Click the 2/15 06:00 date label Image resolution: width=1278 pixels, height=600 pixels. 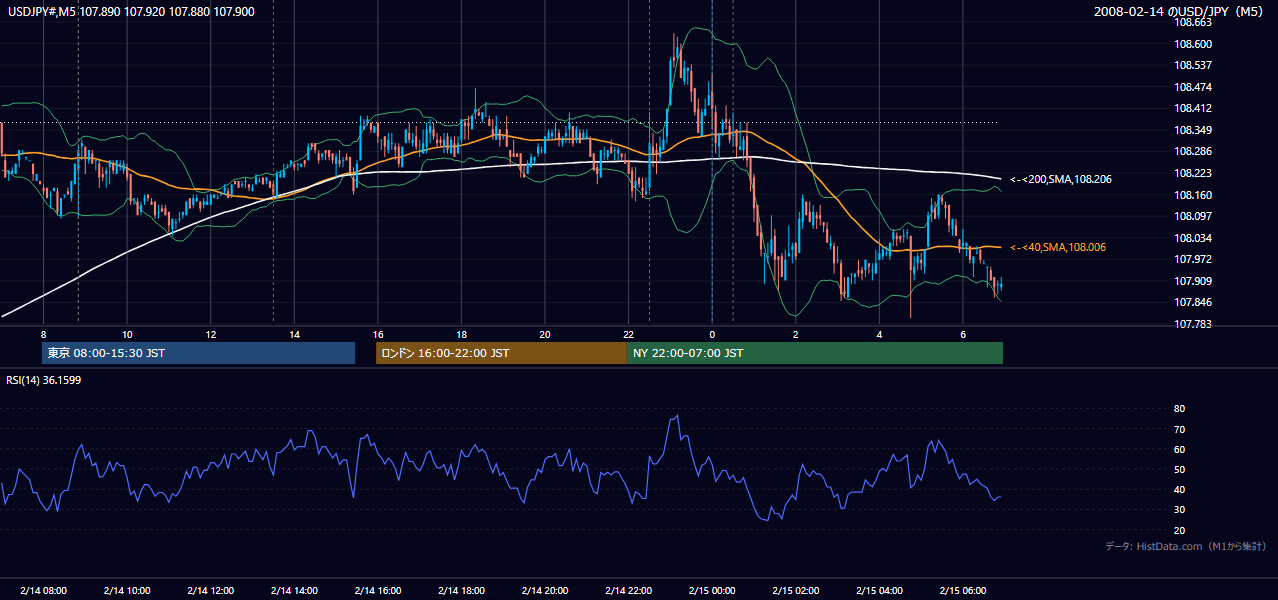click(962, 591)
